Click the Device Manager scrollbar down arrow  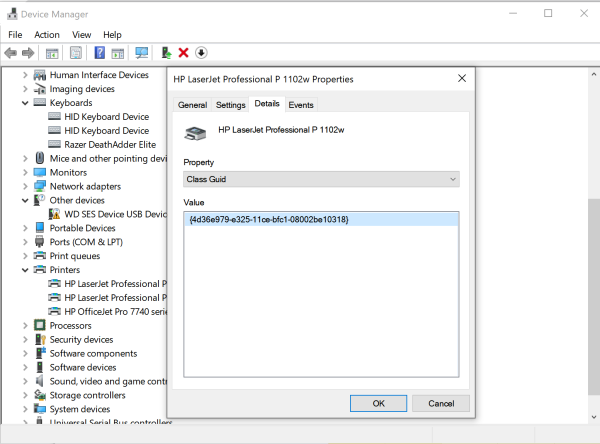click(x=594, y=417)
